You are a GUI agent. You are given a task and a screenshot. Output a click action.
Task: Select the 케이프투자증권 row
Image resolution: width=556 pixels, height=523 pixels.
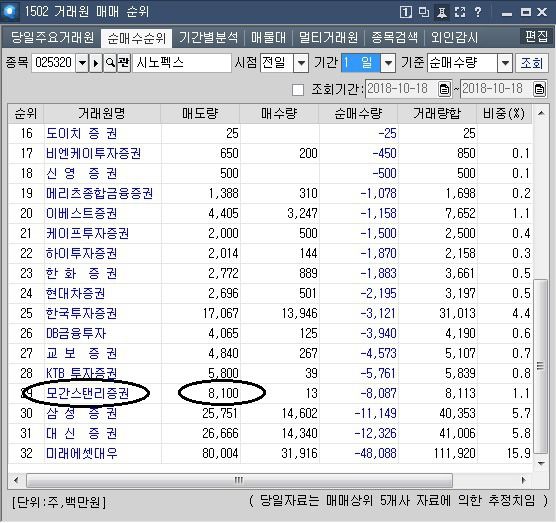click(x=270, y=233)
